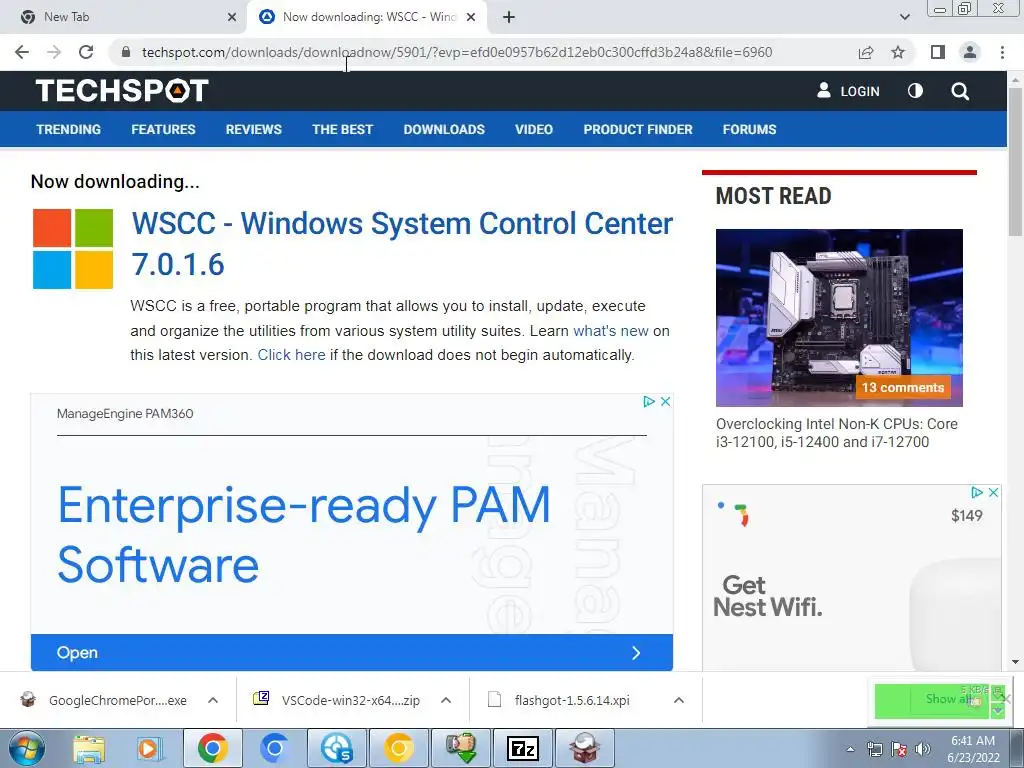Open the PRODUCT FINDER menu
1024x768 pixels.
(x=638, y=129)
